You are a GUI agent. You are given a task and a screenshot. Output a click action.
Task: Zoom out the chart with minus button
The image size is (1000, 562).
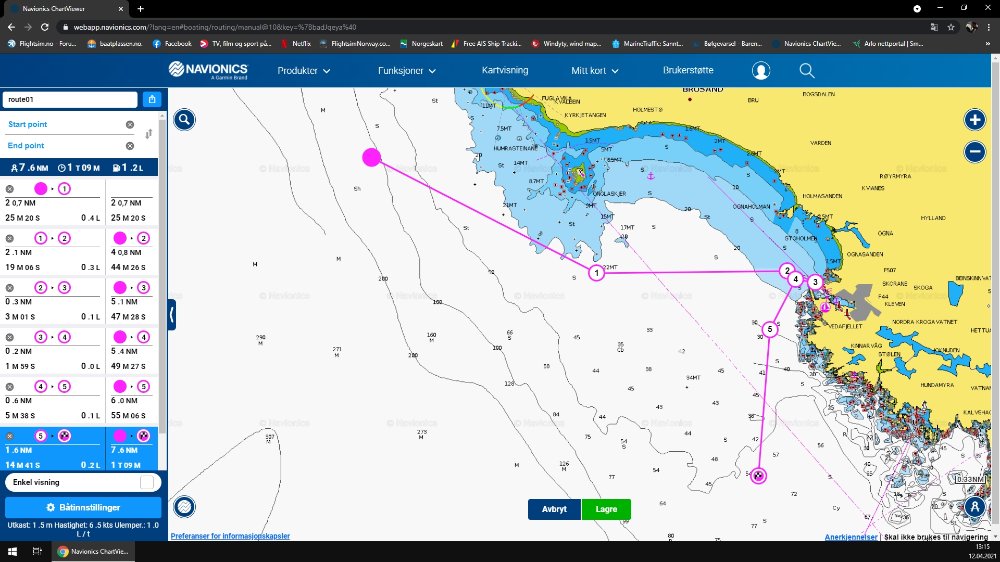coord(974,152)
